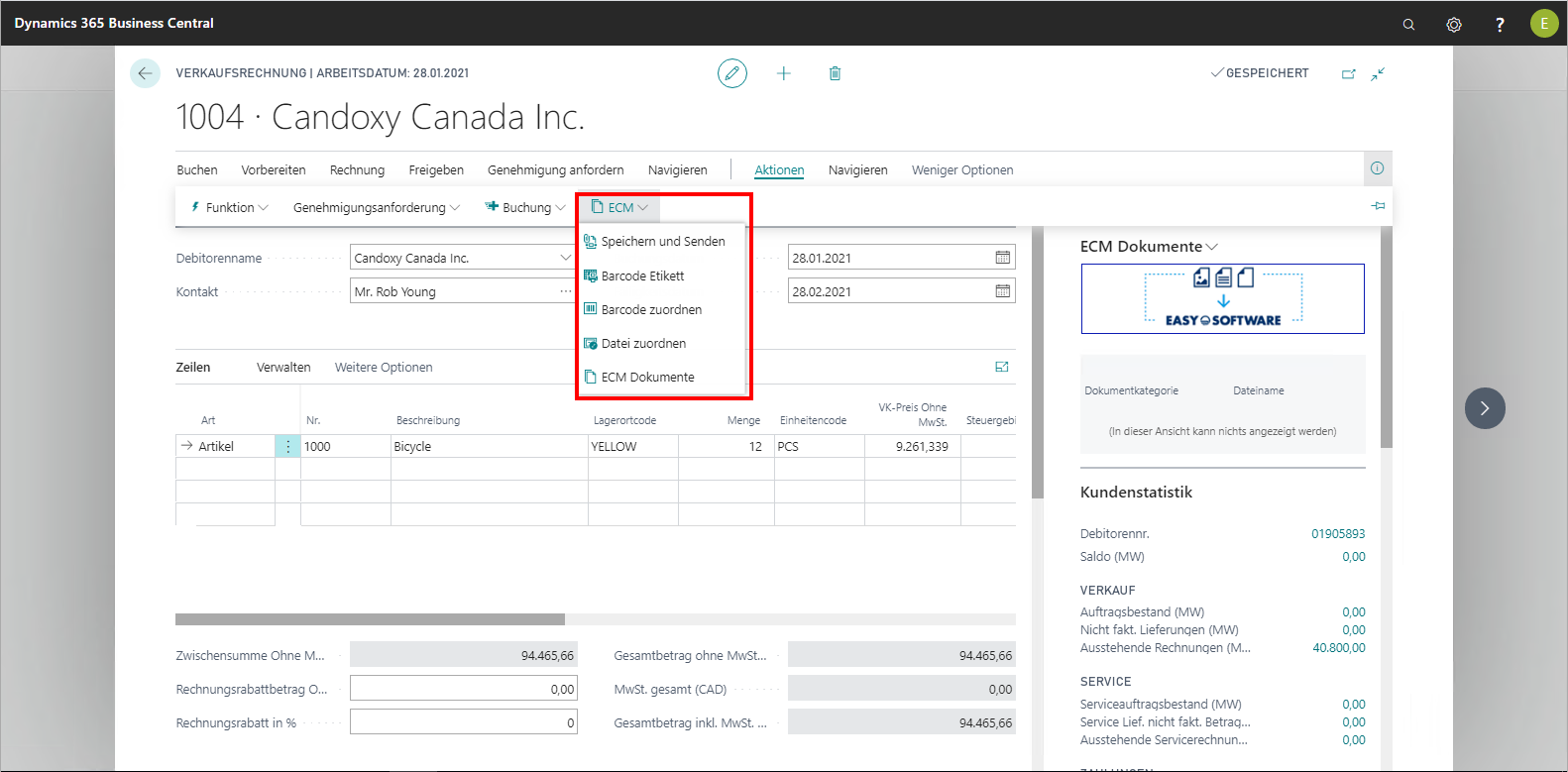Viewport: 1568px width, 772px height.
Task: Click the Rechnungsrabatt in % field
Action: (x=464, y=722)
